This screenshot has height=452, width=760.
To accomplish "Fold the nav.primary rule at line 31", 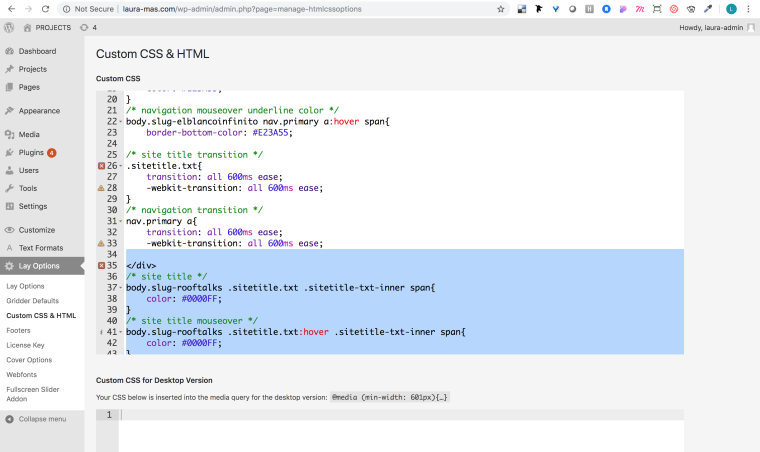I will [121, 221].
